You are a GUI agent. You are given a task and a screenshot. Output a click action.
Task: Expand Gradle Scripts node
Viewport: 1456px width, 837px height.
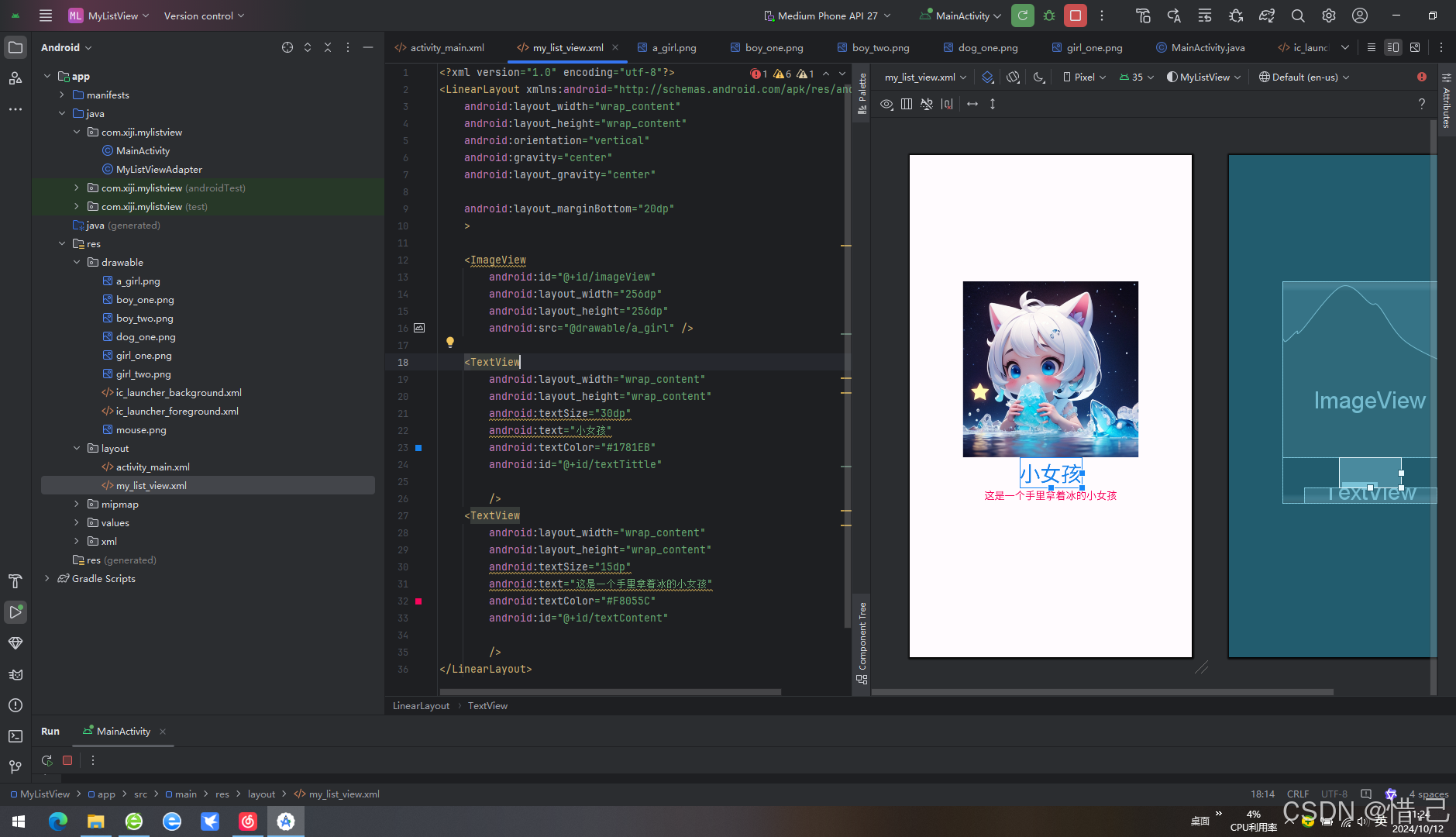(47, 578)
